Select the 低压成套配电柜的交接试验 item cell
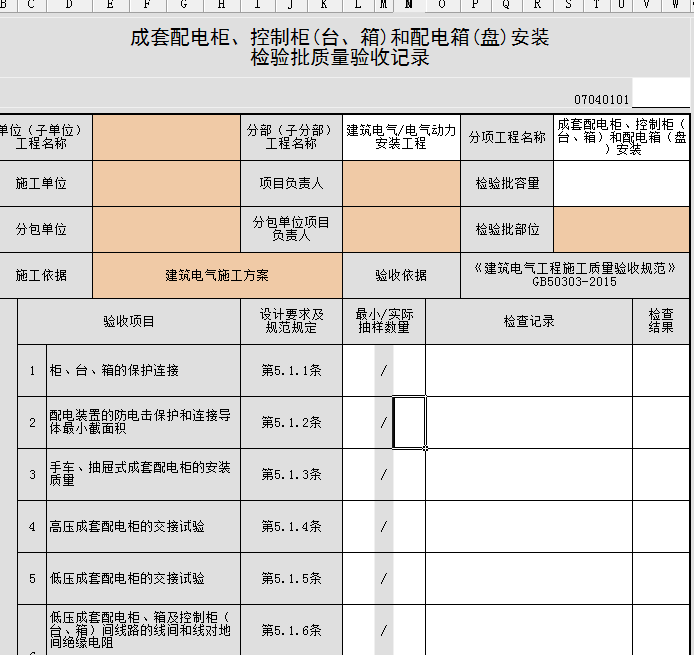694x655 pixels. click(x=141, y=579)
